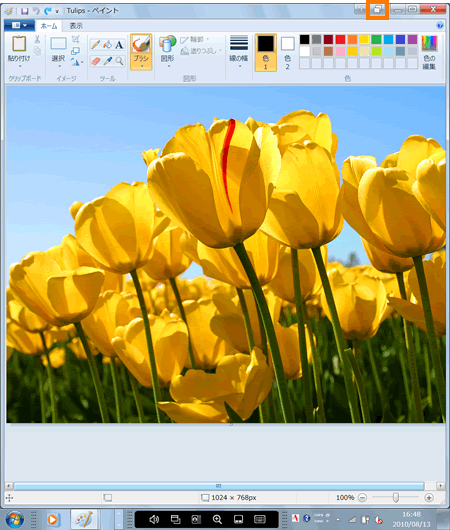This screenshot has height=530, width=450.
Task: Select the Eraser tool
Action: point(96,61)
